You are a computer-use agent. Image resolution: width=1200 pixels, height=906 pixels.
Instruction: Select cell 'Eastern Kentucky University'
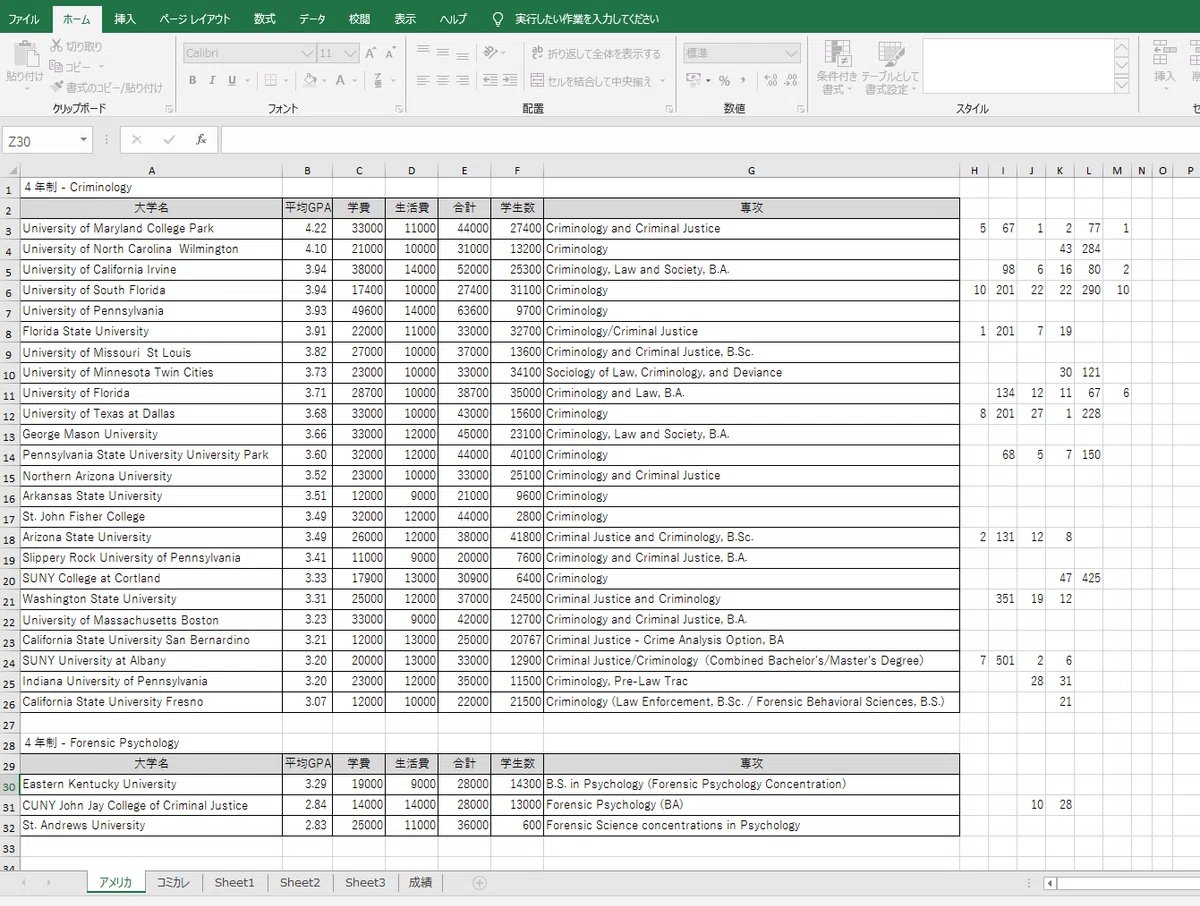click(150, 784)
